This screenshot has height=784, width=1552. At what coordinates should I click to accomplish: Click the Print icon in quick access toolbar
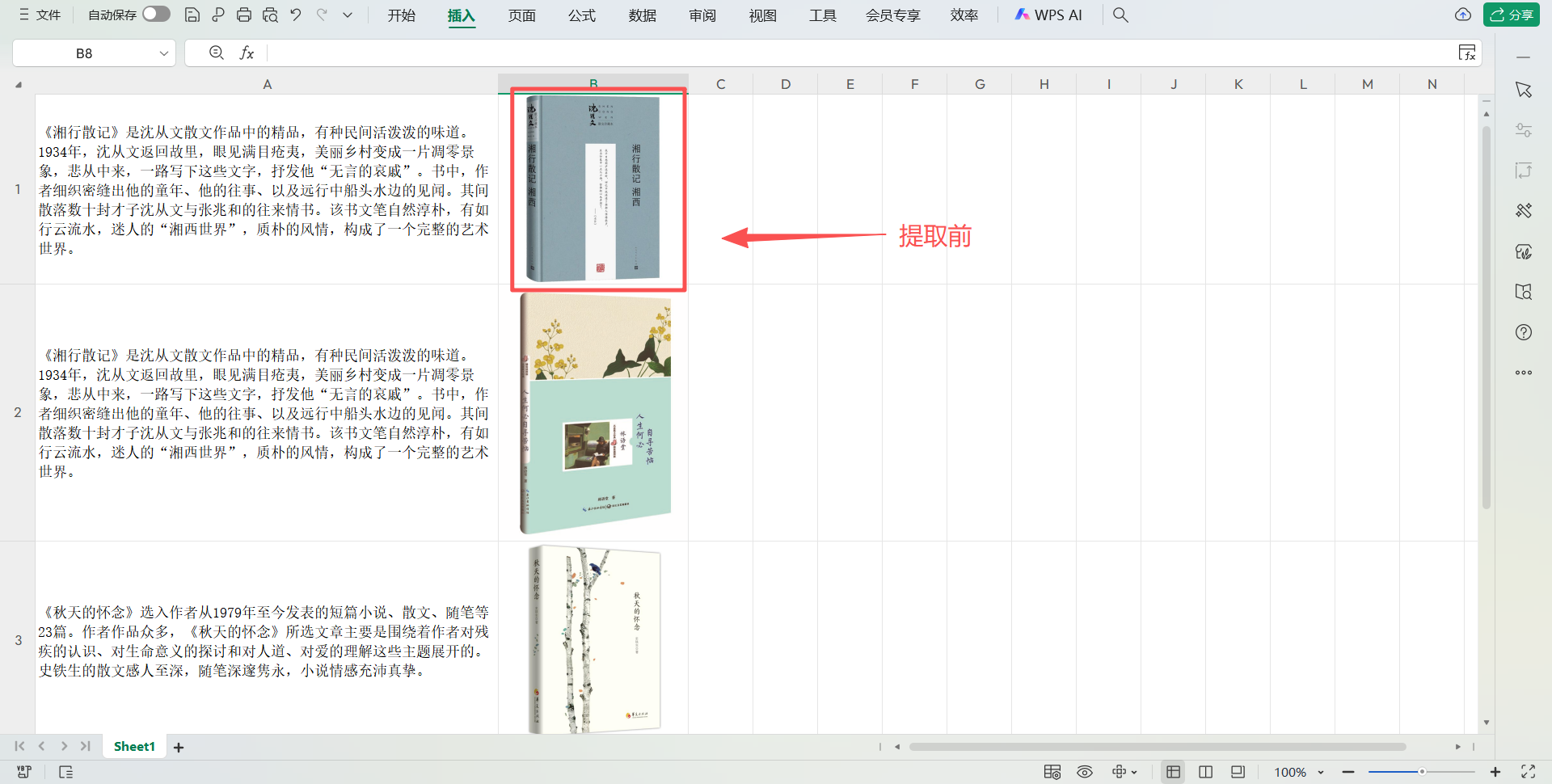point(243,15)
